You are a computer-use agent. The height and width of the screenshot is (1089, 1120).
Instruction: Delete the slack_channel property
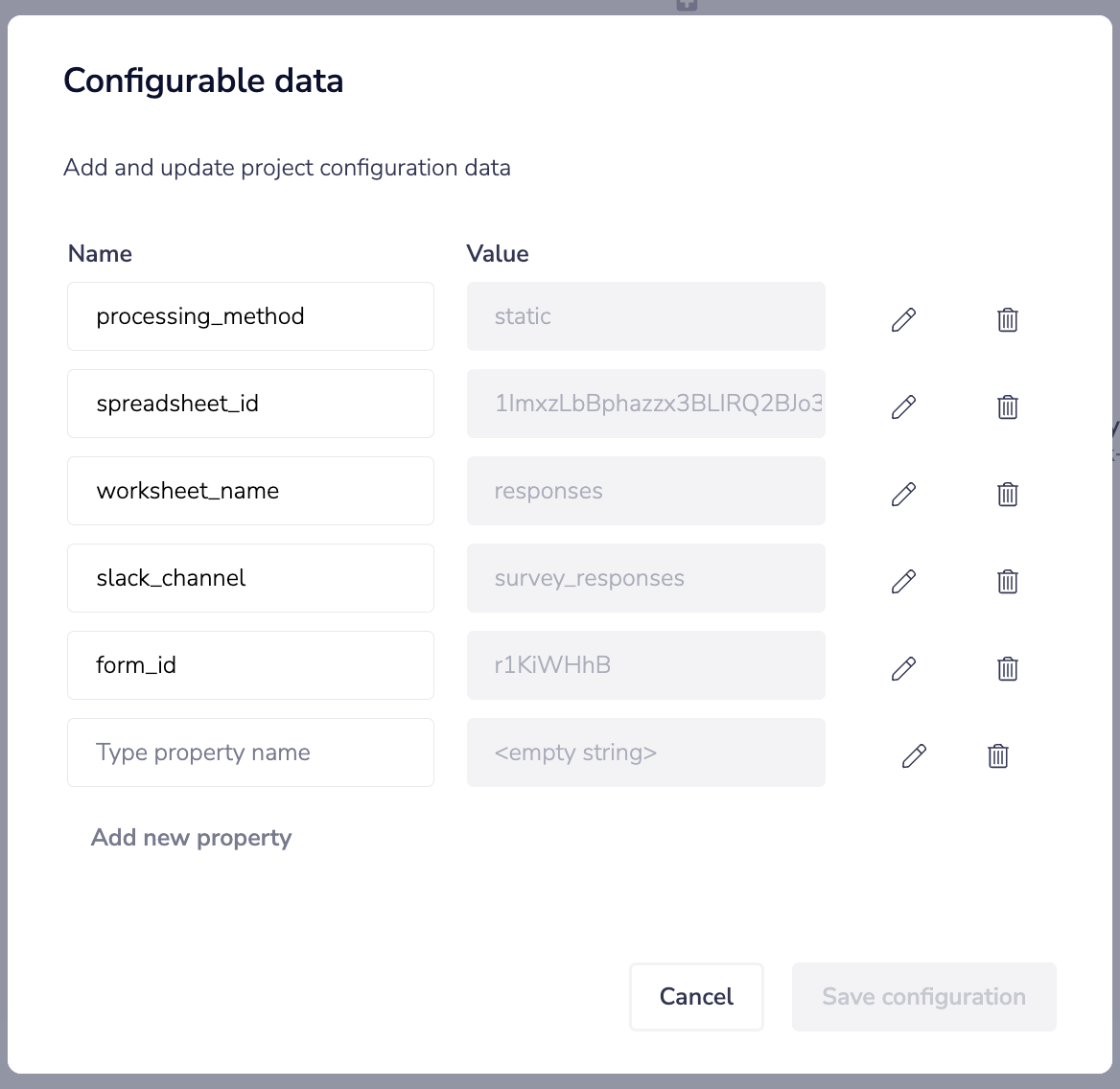[1007, 581]
